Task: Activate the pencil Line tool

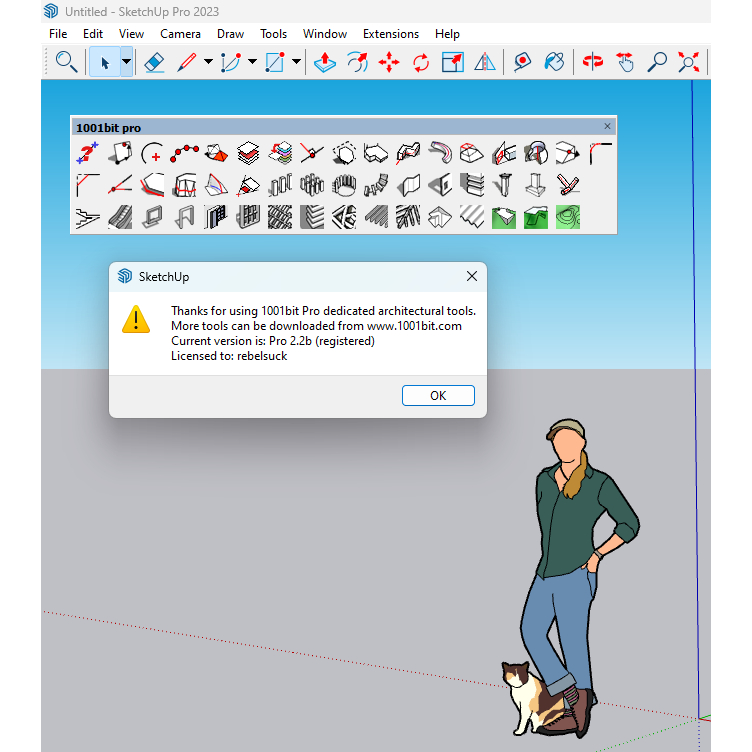Action: click(x=187, y=62)
